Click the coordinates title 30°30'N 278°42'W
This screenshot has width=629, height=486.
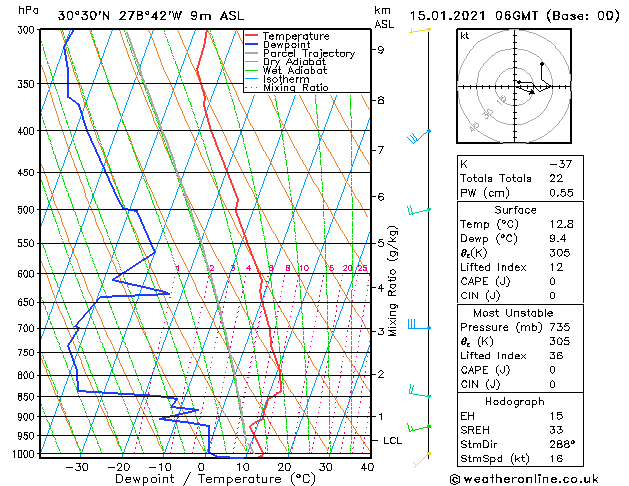pos(120,16)
